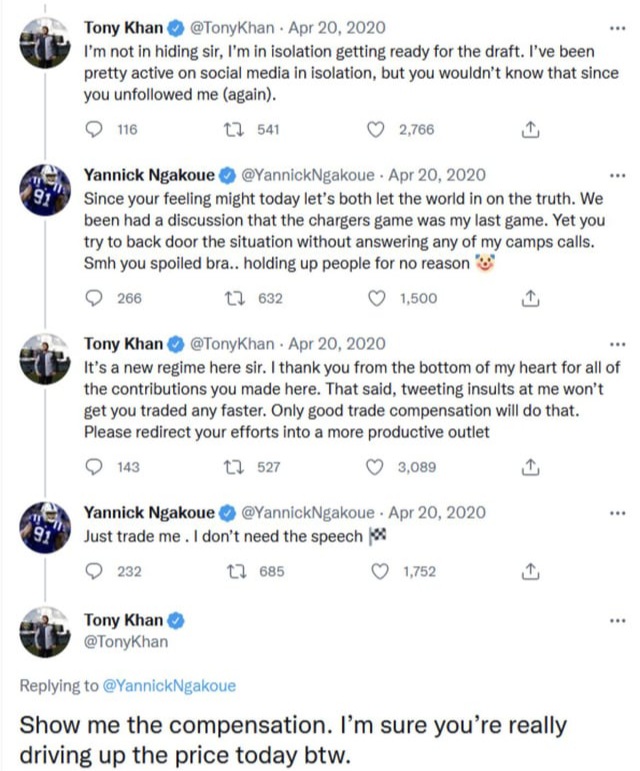Like the tweet with 2,766 likes
640x771 pixels.
(x=378, y=129)
